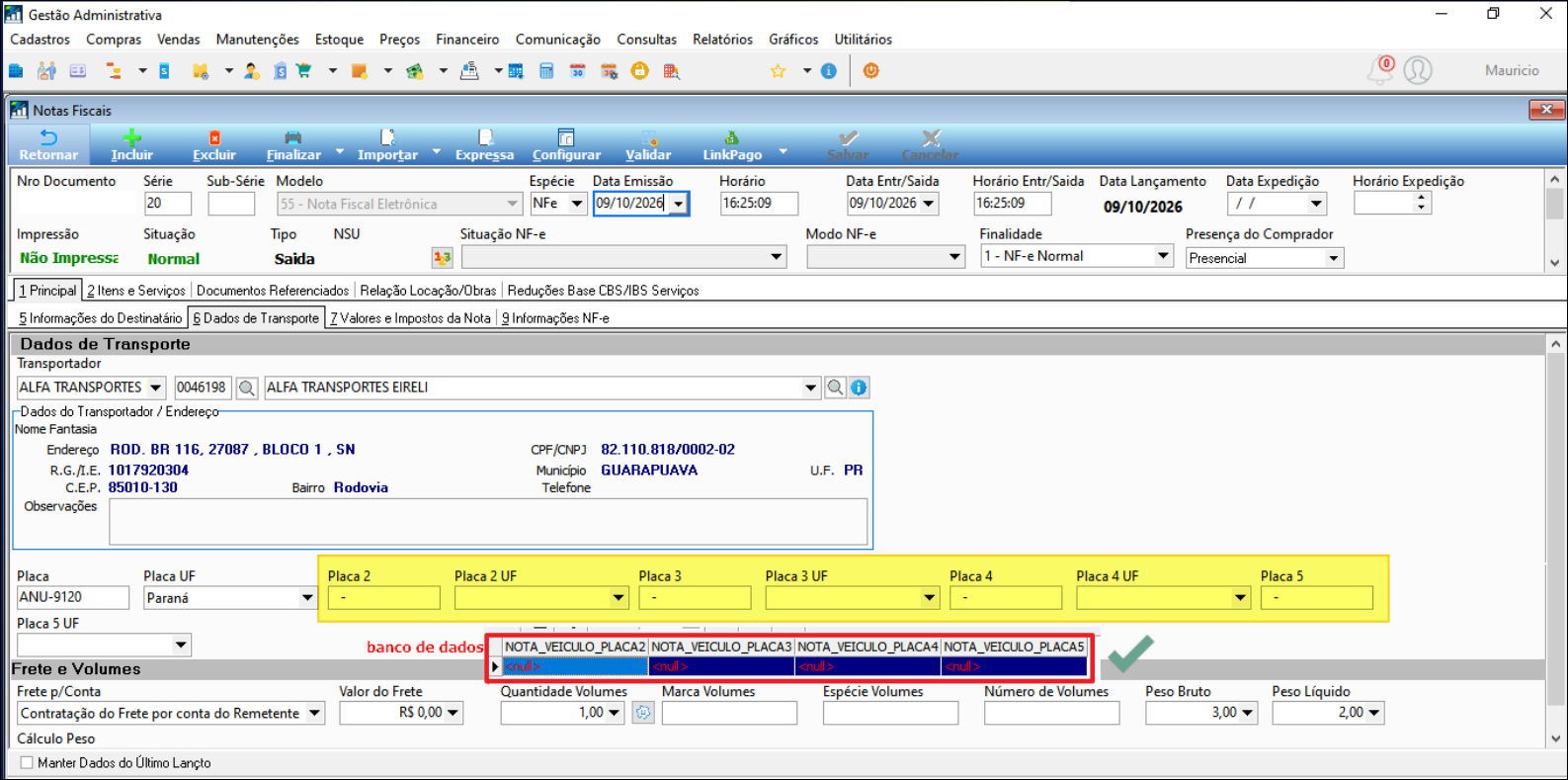This screenshot has width=1568, height=780.
Task: Click Incluir to add a new nota
Action: (x=131, y=144)
